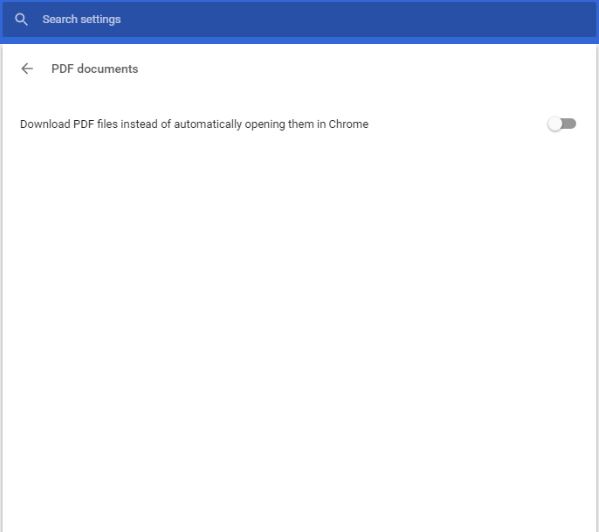Image resolution: width=599 pixels, height=532 pixels.
Task: Activate the settings search magnifier icon
Action: coord(21,19)
